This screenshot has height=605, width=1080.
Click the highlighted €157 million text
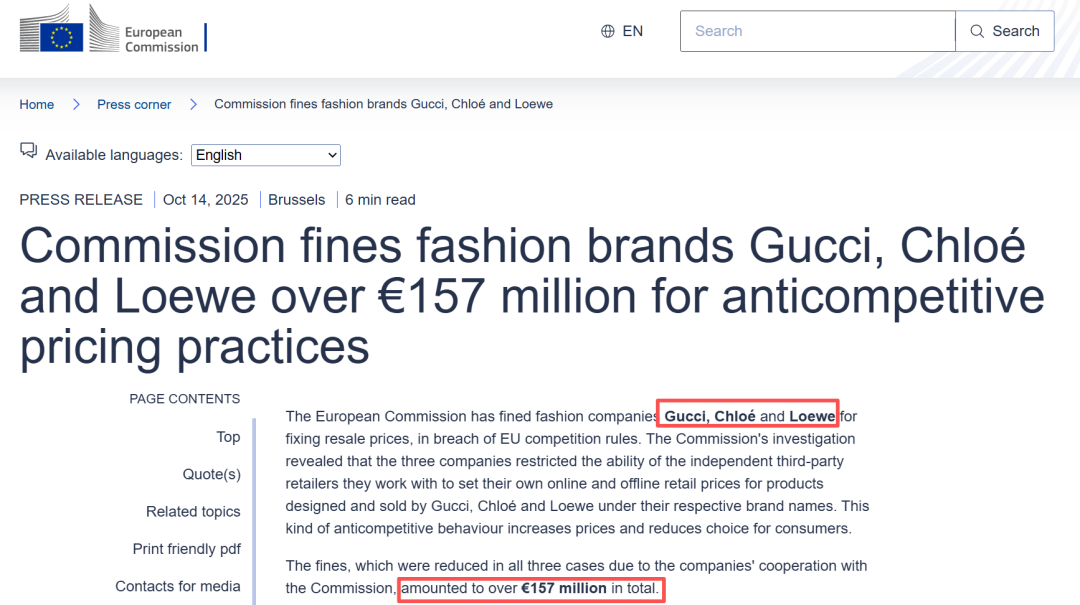click(x=564, y=588)
